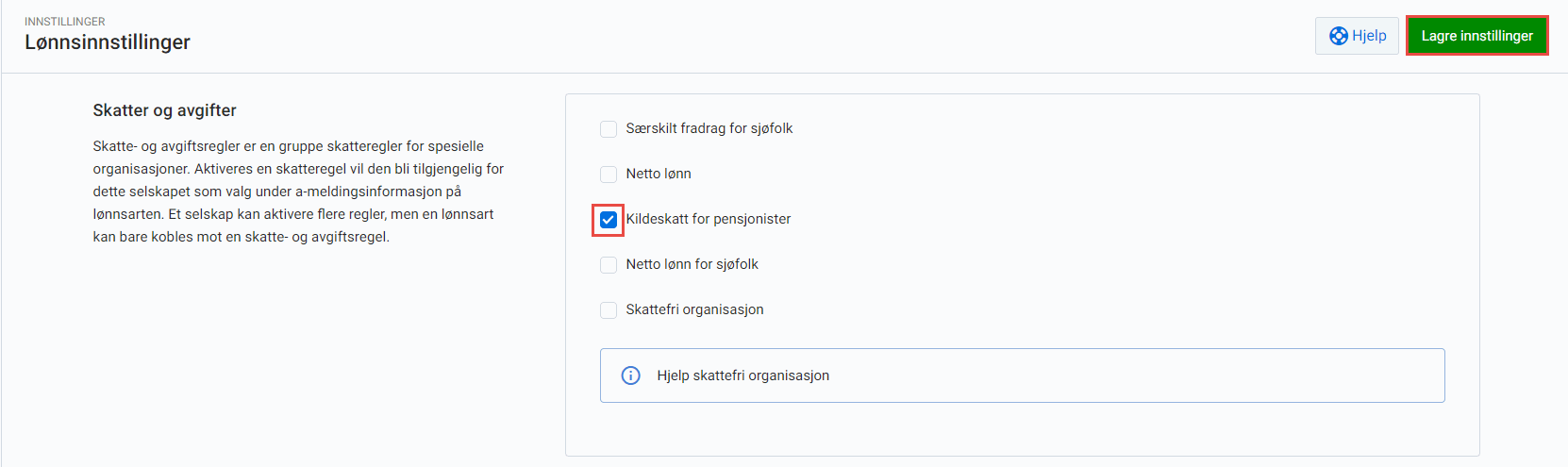
Task: Enable Særskilt fradrag for sjøfolk checkbox
Action: (609, 128)
